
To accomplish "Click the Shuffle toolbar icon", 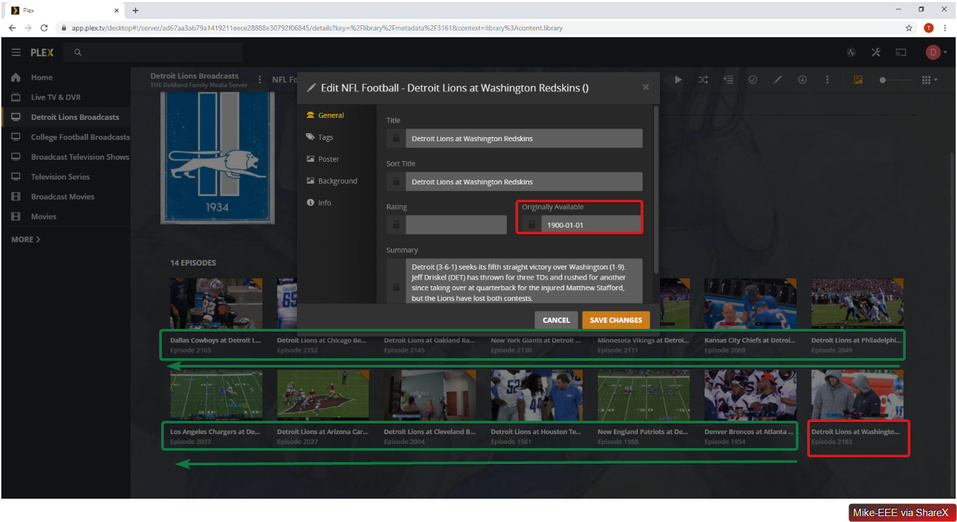I will [x=703, y=79].
